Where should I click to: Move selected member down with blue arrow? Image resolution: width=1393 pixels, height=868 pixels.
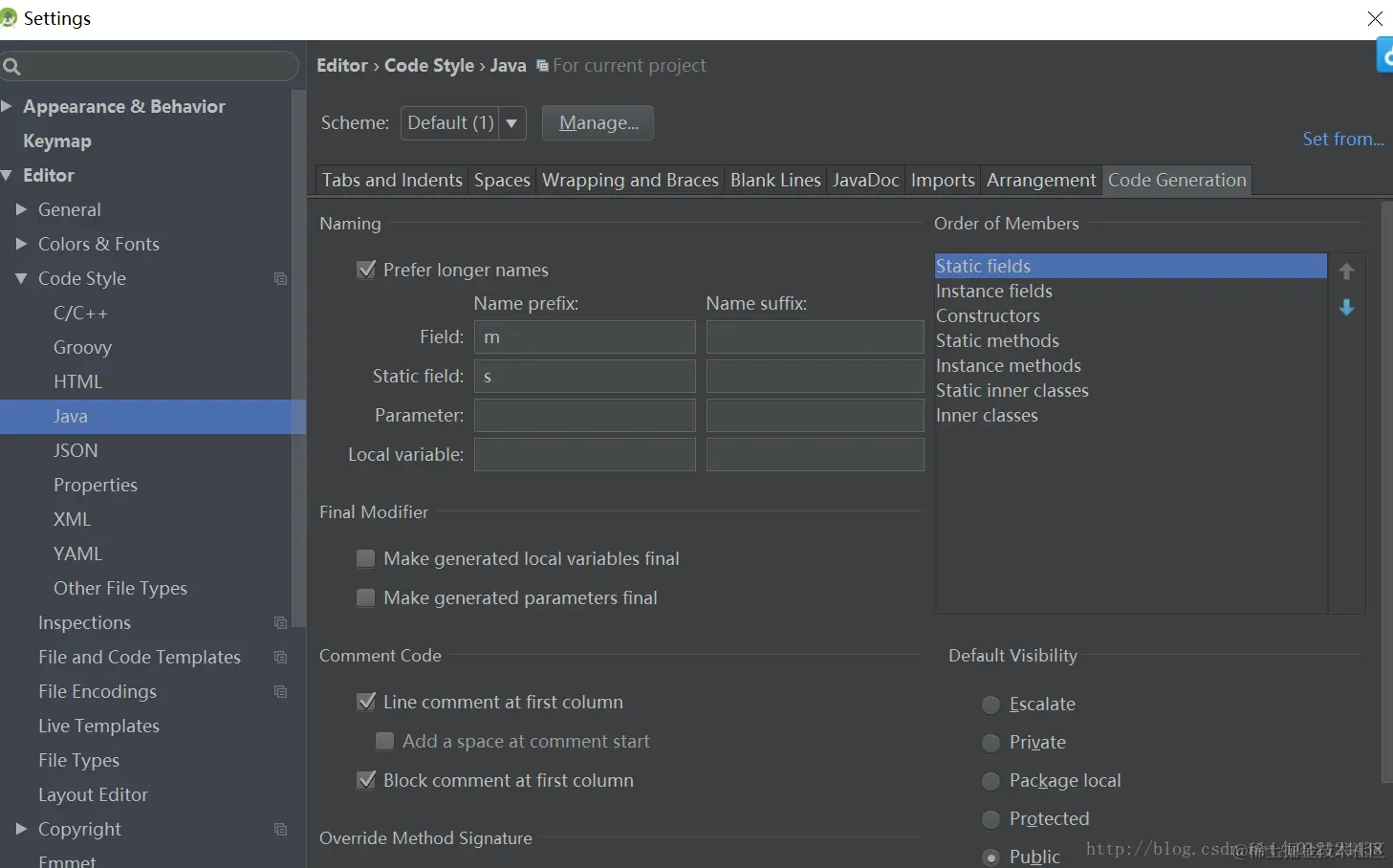(1346, 307)
